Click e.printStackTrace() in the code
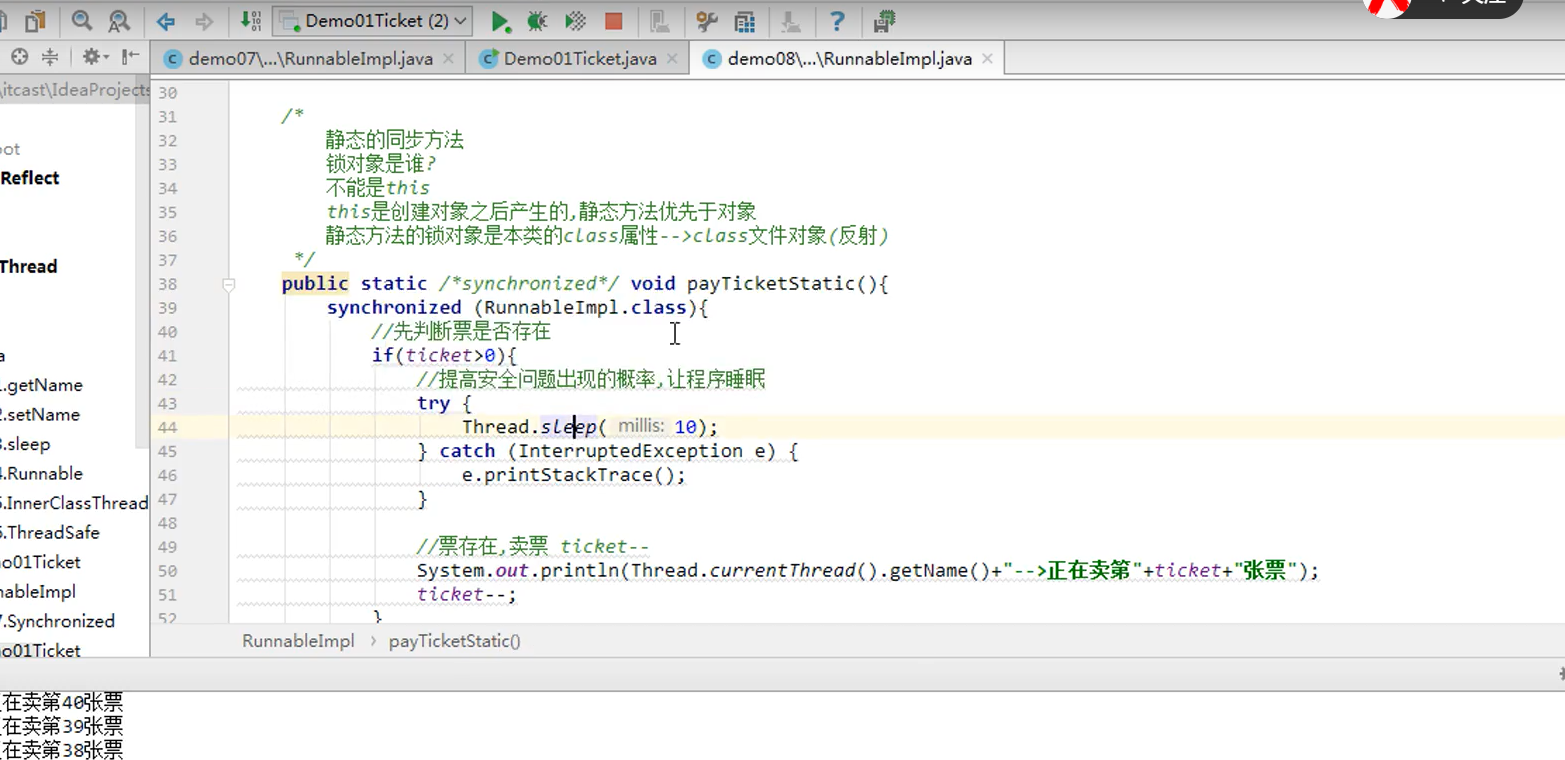 tap(574, 475)
